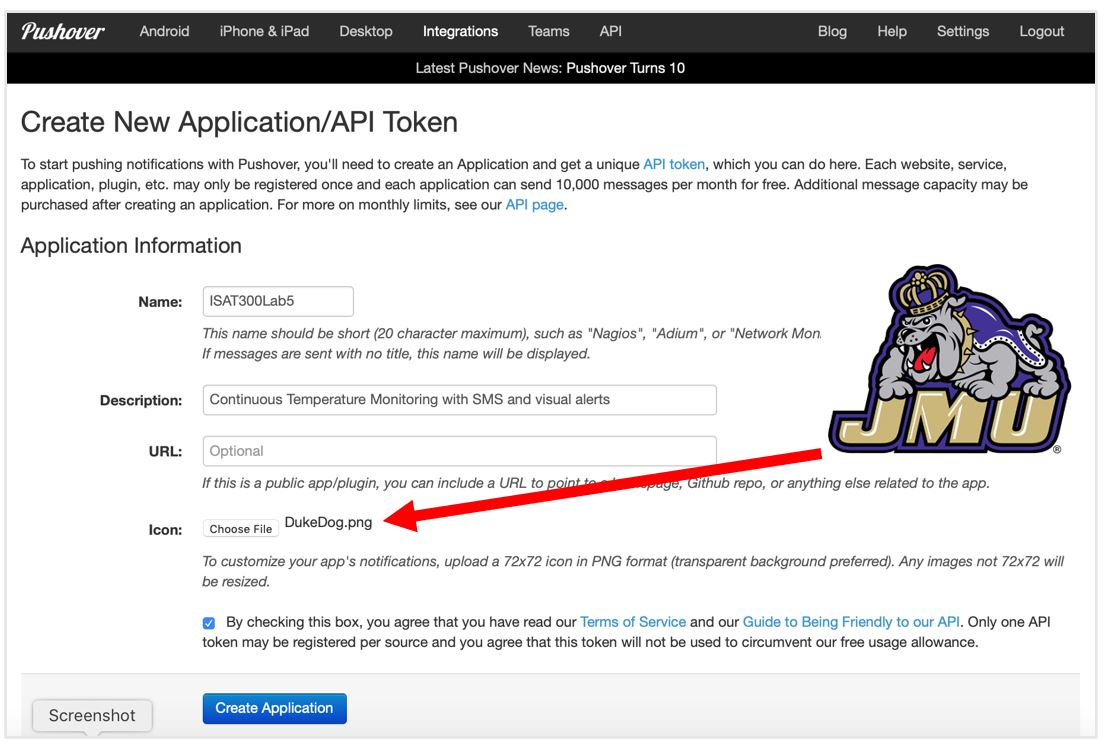
Task: Open the Android menu item
Action: coord(165,31)
